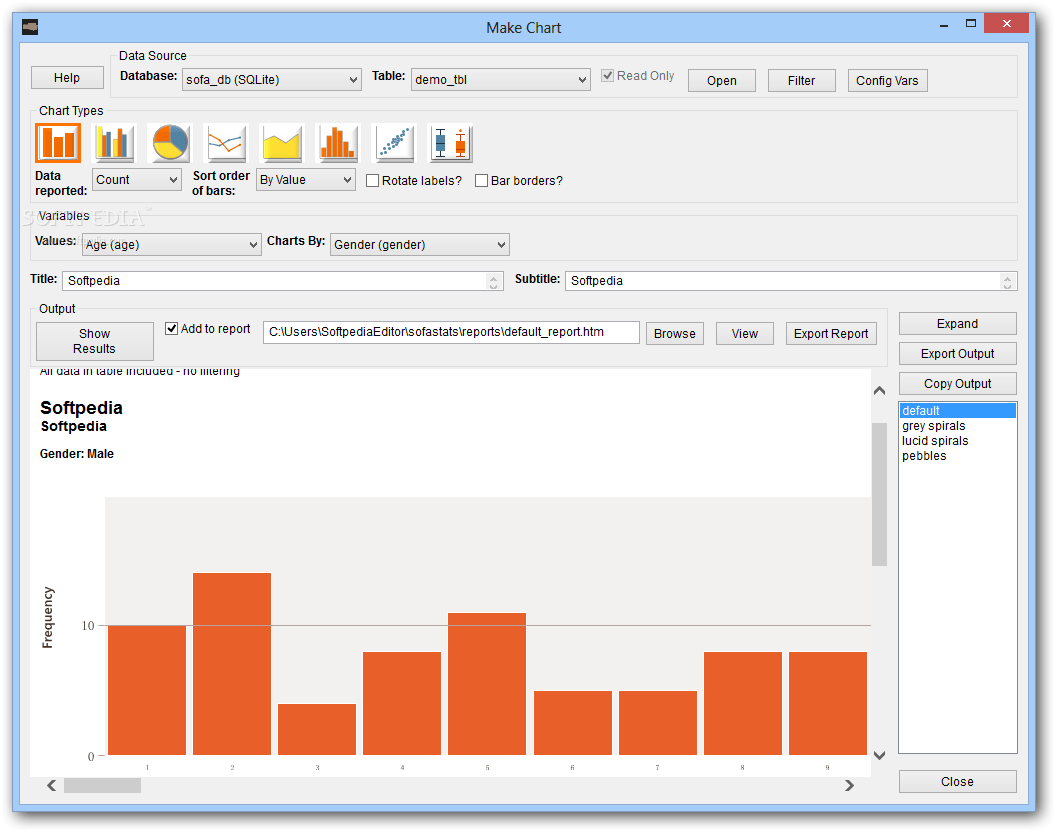The width and height of the screenshot is (1056, 832).
Task: Open the Charts By Gender dropdown
Action: click(x=420, y=245)
